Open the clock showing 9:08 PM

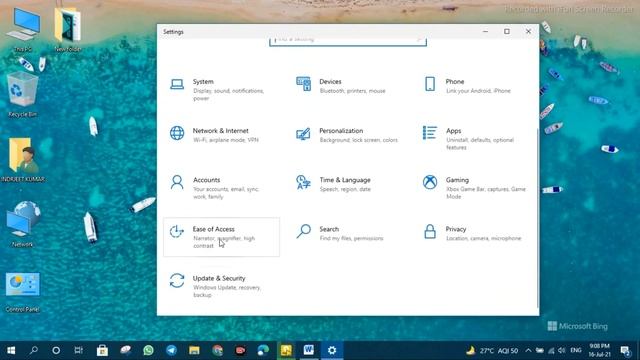pyautogui.click(x=599, y=350)
